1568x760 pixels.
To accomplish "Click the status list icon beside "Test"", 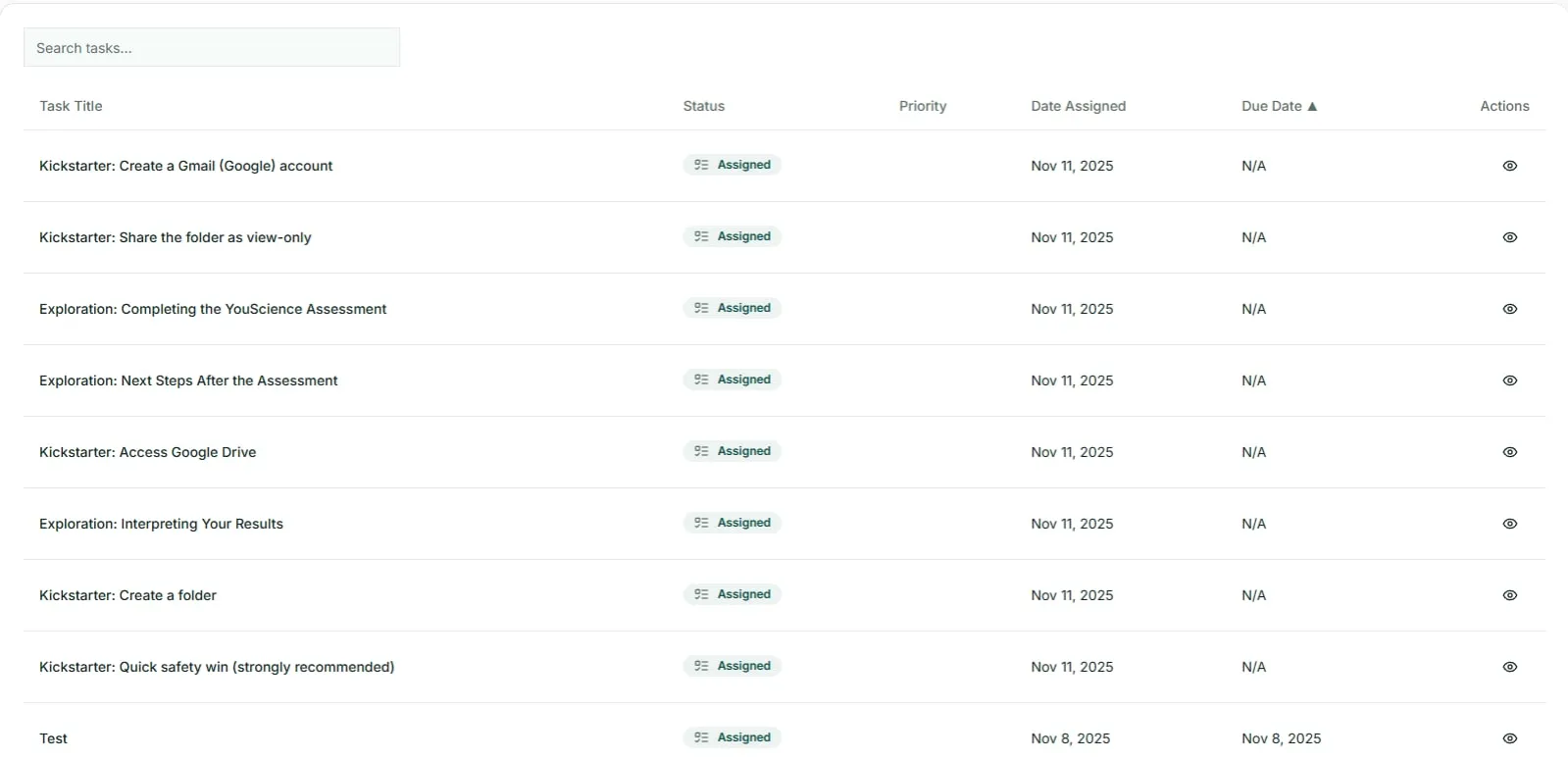I will coord(699,737).
